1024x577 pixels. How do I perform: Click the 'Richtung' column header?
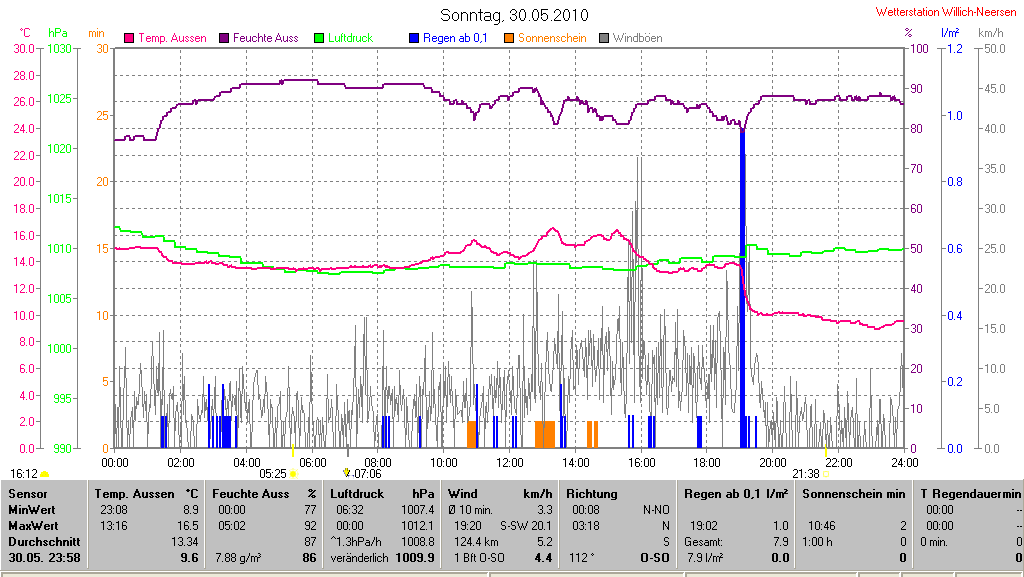[592, 495]
